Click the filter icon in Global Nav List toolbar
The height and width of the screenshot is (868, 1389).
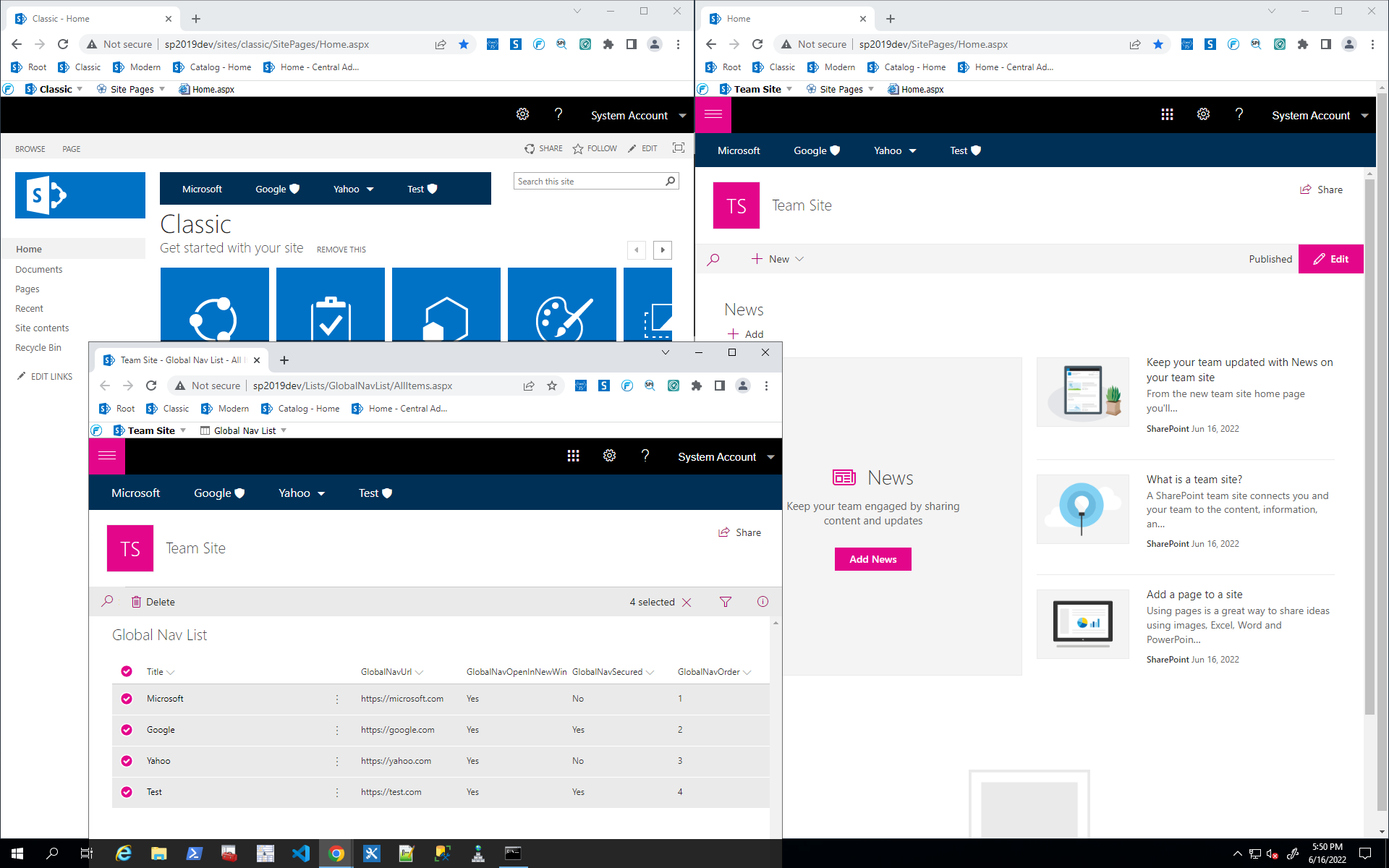click(726, 602)
